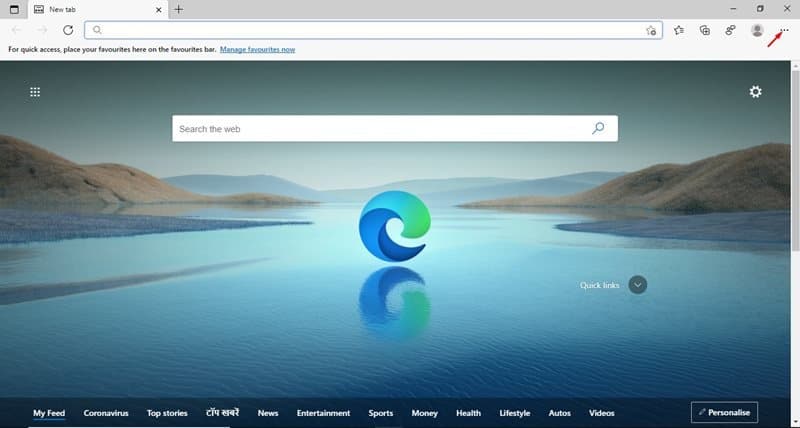Screen dimensions: 800x428
Task: Click the magnifier search button
Action: click(598, 128)
